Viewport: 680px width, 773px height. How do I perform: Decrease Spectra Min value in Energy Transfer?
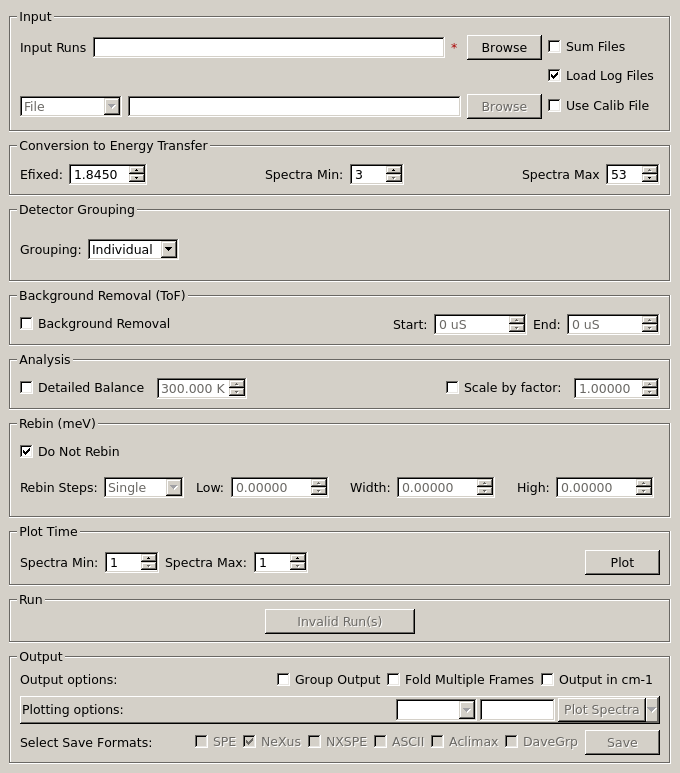pos(394,179)
